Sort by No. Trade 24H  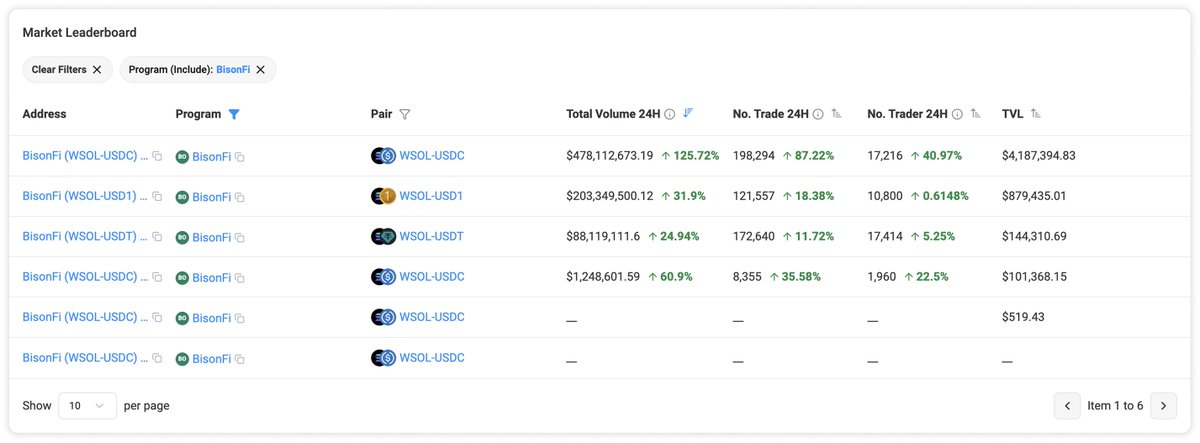836,114
